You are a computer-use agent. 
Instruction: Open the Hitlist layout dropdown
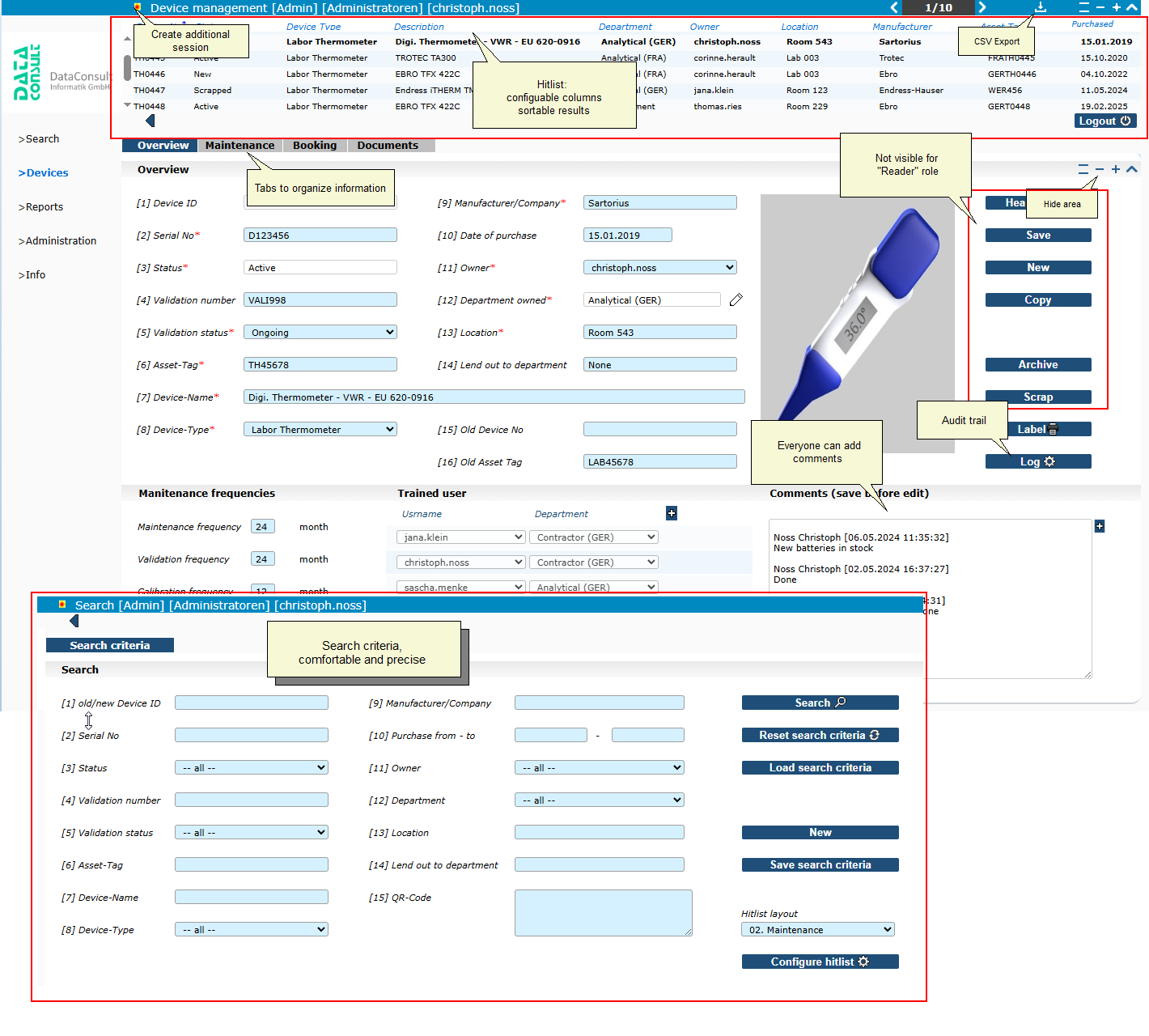pyautogui.click(x=817, y=930)
